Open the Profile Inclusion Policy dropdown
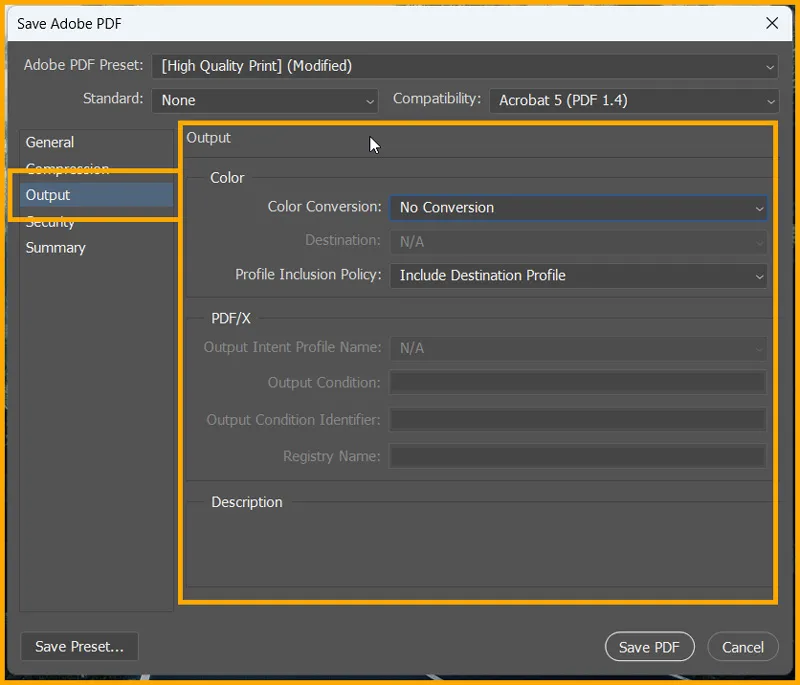Screen dimensions: 800x685 click(578, 275)
